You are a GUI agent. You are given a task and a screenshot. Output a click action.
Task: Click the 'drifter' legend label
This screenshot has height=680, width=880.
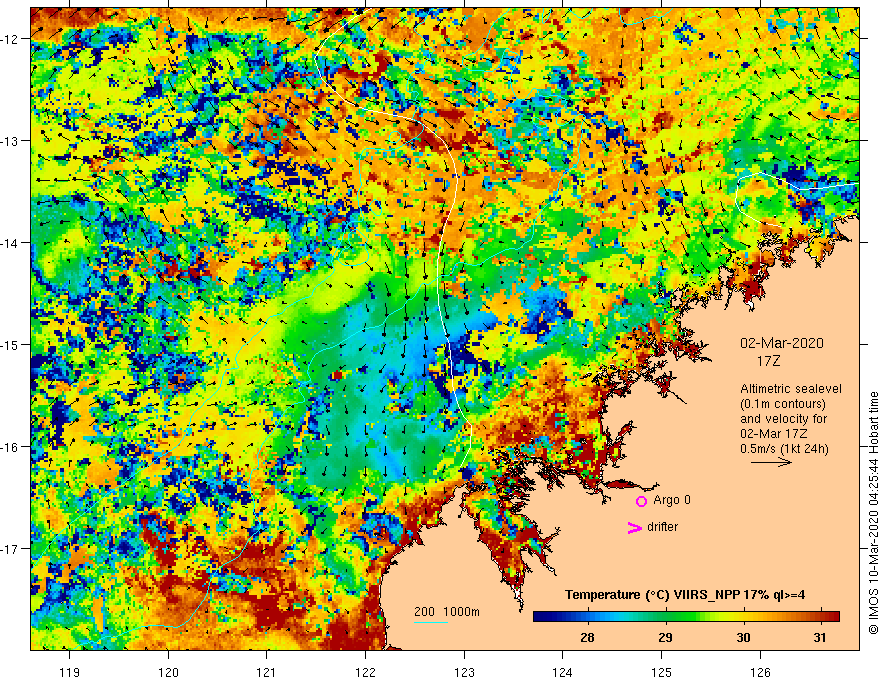(662, 527)
